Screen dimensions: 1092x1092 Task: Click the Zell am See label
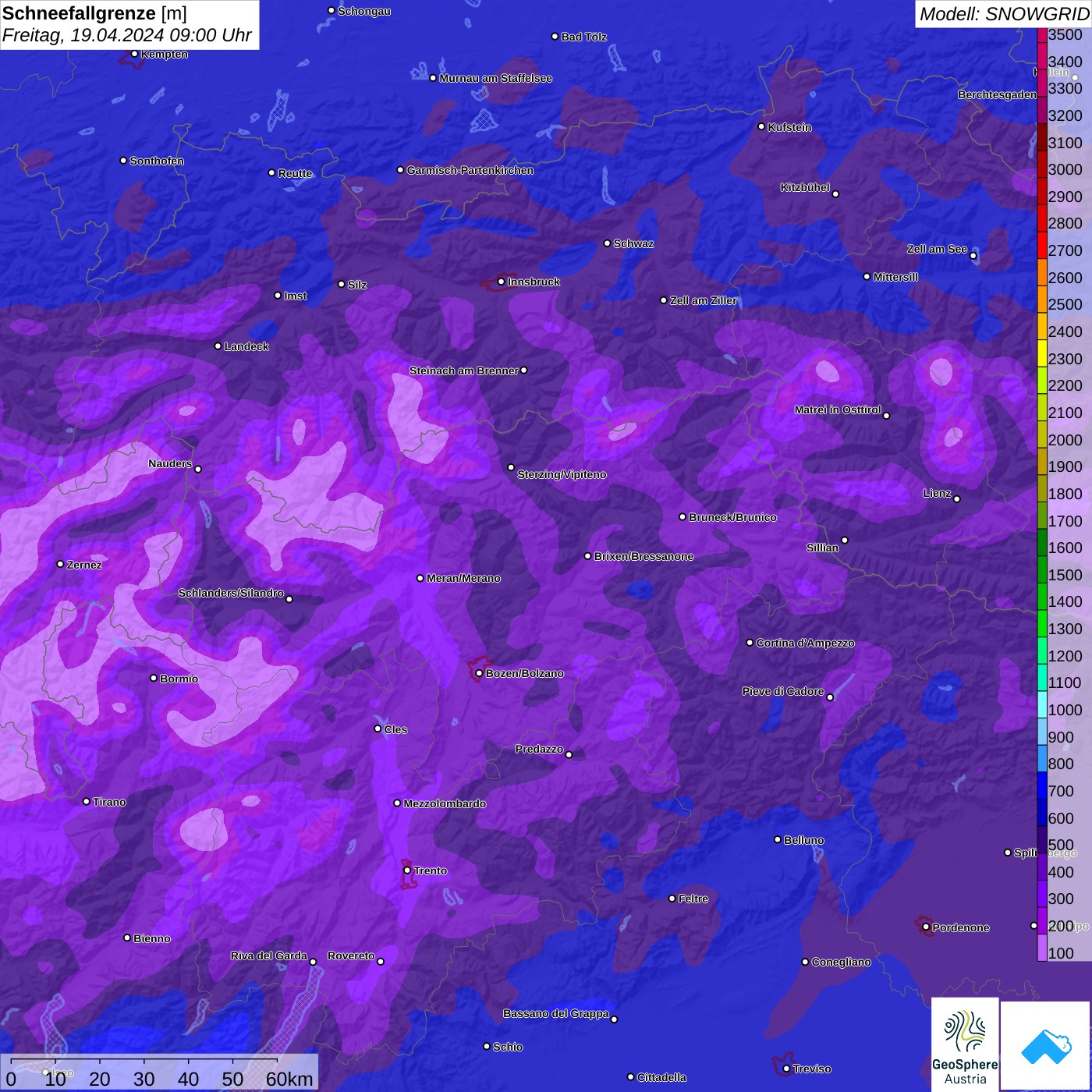pyautogui.click(x=937, y=250)
